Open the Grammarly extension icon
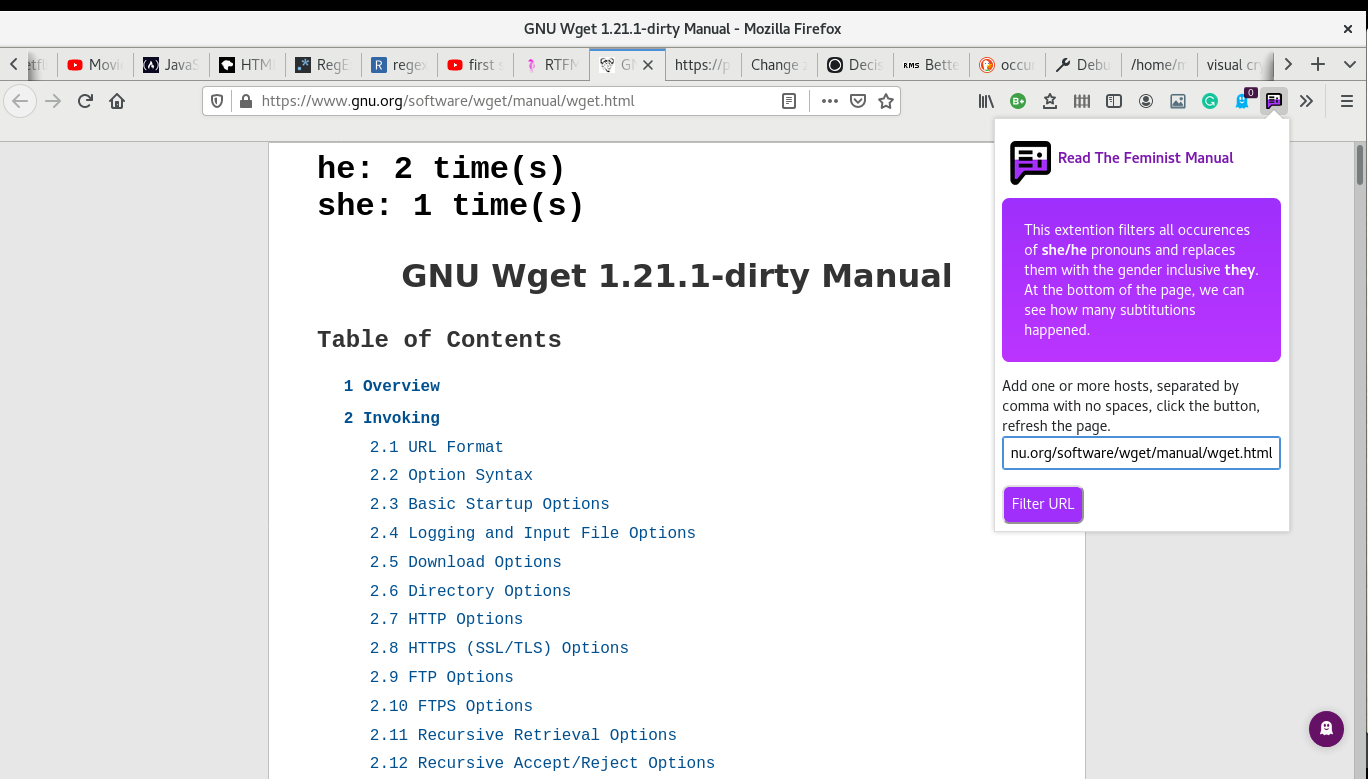This screenshot has height=779, width=1368. [x=1210, y=101]
